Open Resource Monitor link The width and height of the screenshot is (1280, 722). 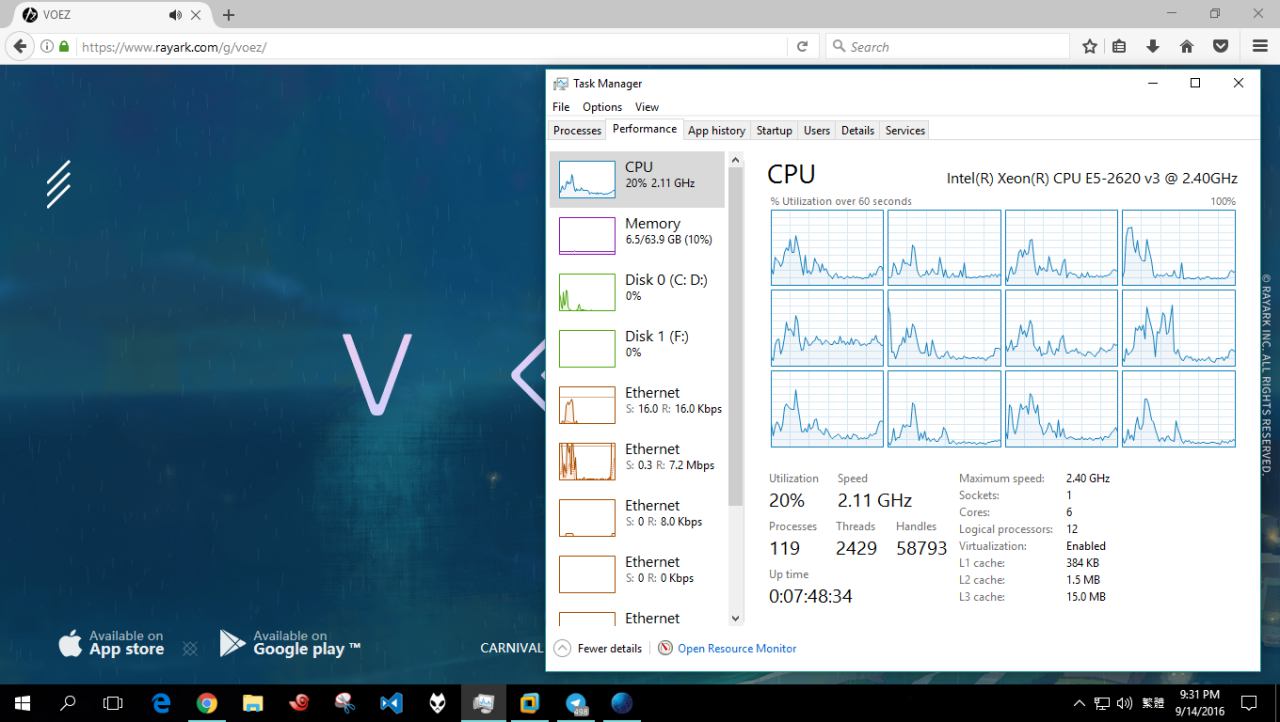pyautogui.click(x=727, y=648)
